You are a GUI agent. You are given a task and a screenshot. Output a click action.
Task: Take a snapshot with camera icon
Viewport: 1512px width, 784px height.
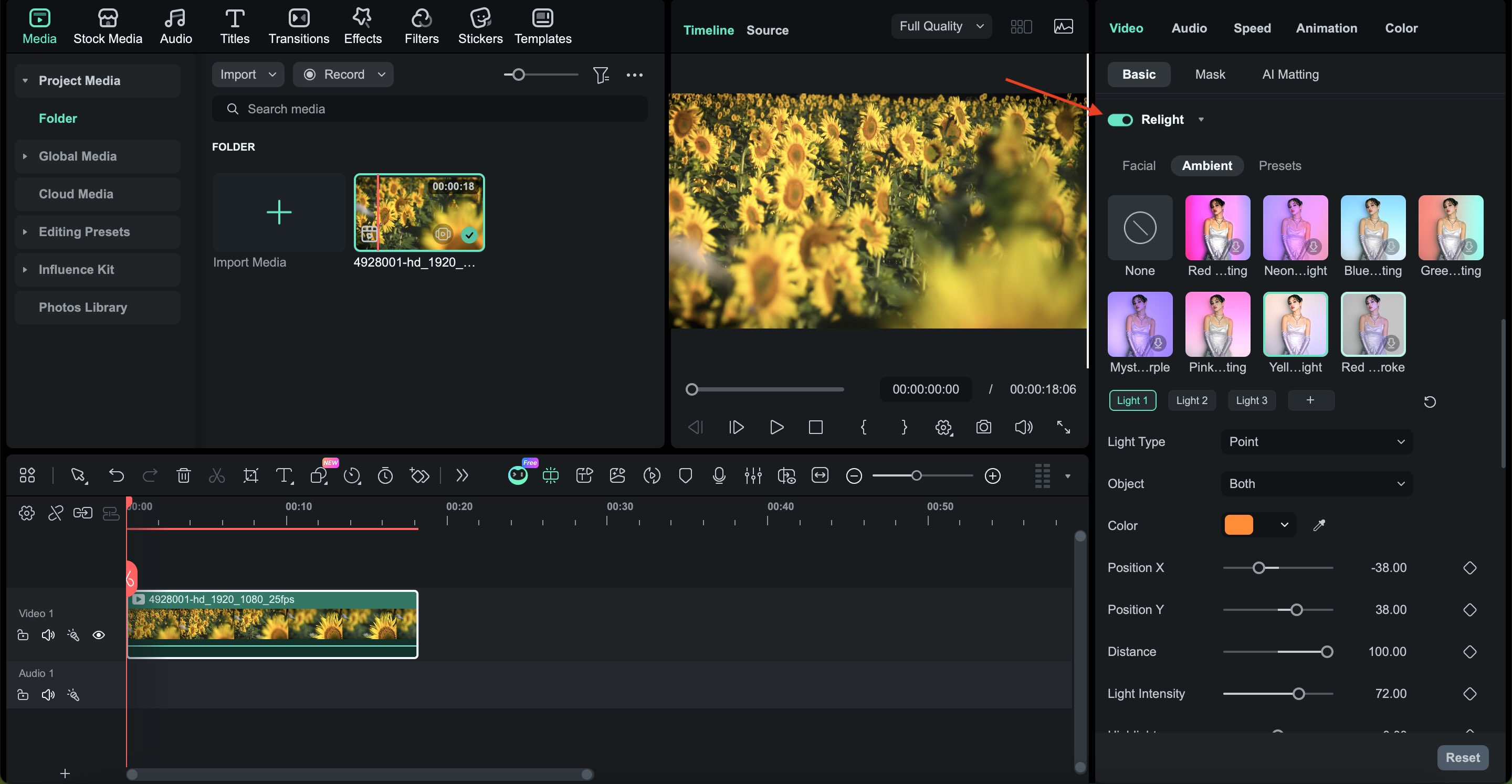[x=983, y=427]
